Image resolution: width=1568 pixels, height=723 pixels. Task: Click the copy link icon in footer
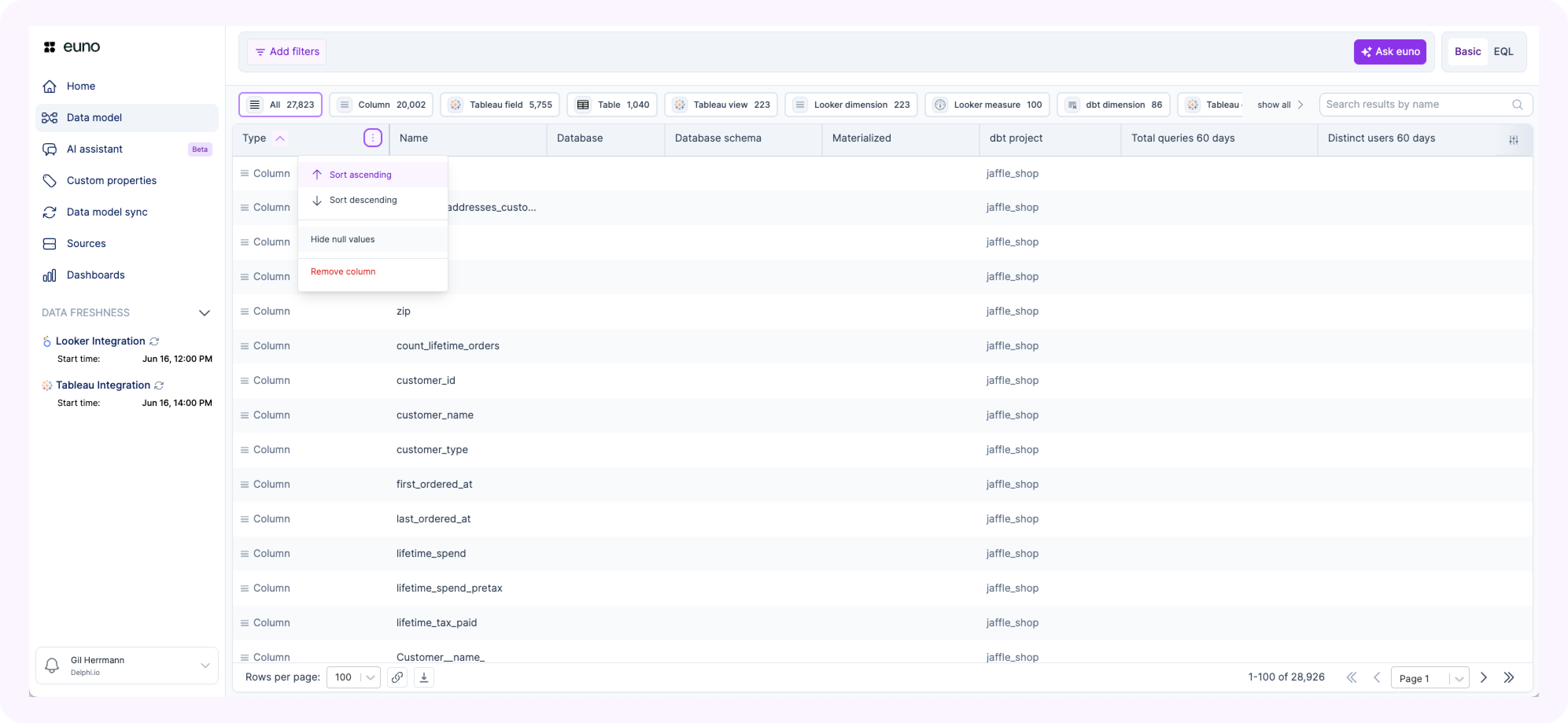[397, 677]
